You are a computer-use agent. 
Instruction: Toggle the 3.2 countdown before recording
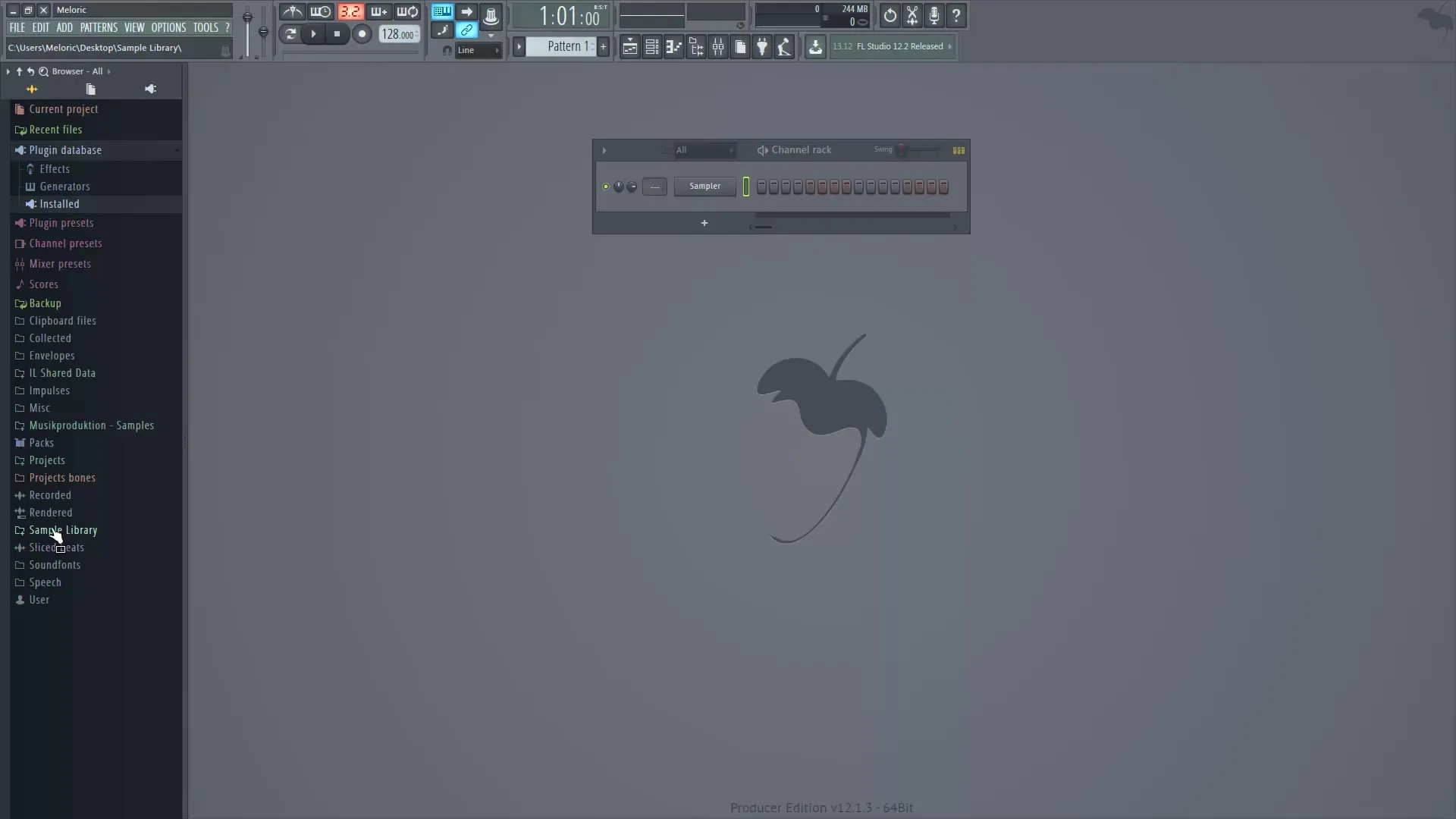(350, 12)
